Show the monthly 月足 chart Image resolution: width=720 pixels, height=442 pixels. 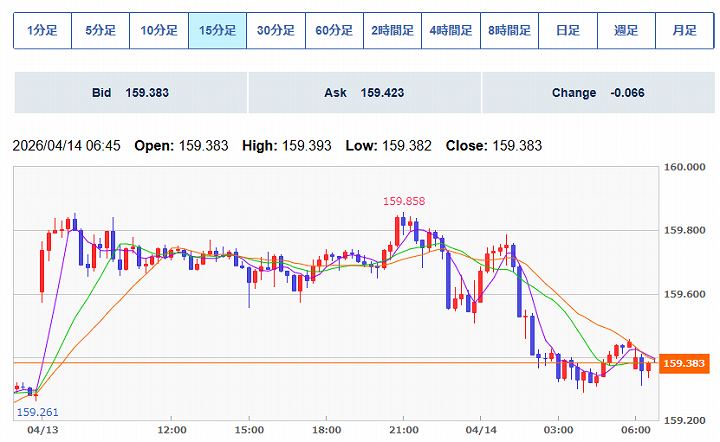tap(684, 30)
